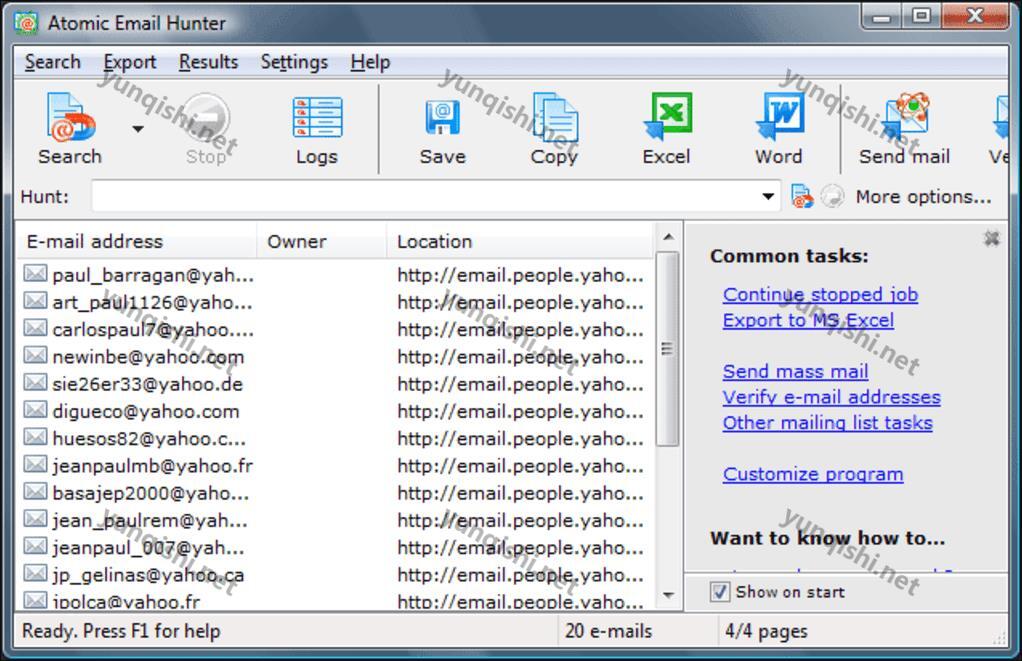Click envelope icon beside newinbe@yahoo.com
This screenshot has width=1022, height=661.
click(35, 355)
